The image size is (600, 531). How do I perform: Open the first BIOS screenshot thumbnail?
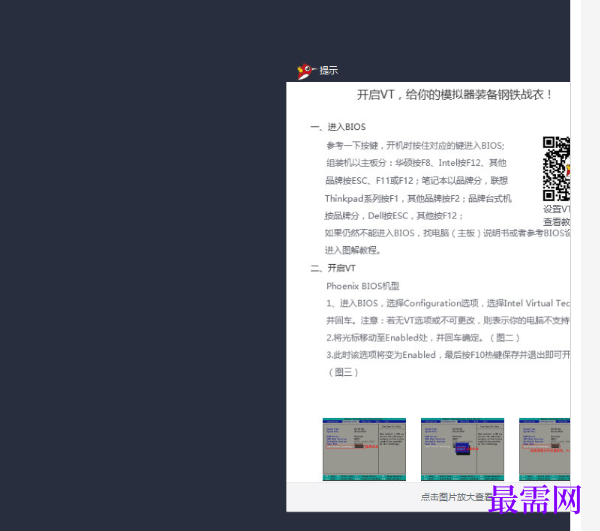(x=364, y=449)
